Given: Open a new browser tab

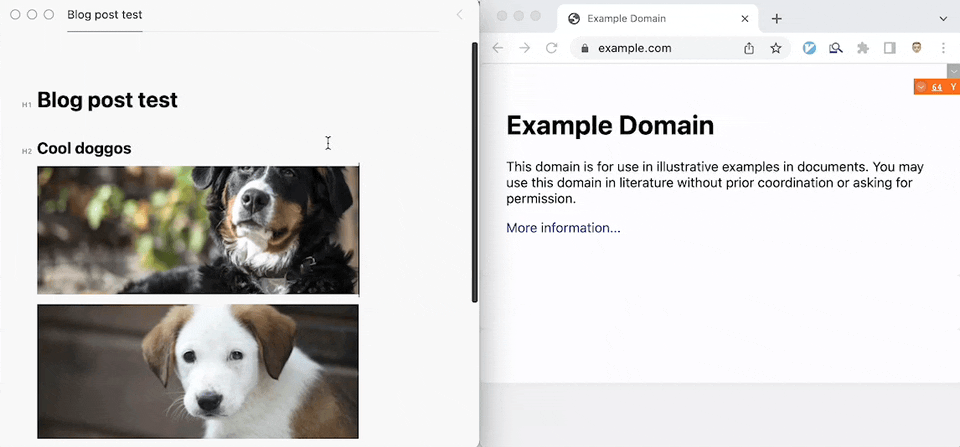Looking at the screenshot, I should (777, 18).
